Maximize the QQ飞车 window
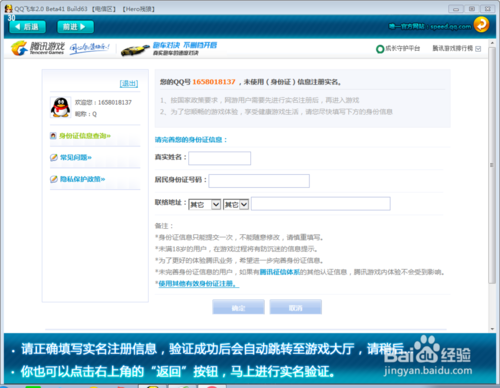The width and height of the screenshot is (500, 388). 472,9
